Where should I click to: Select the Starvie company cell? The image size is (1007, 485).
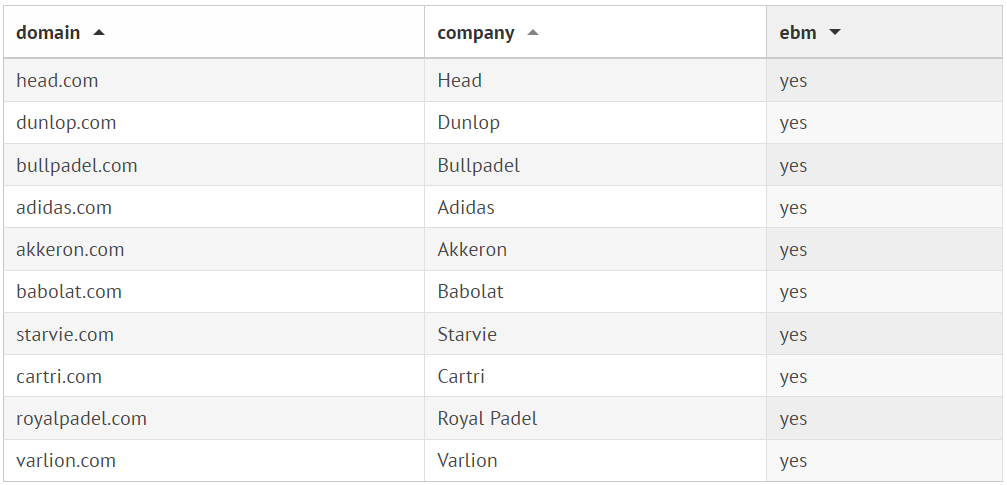(467, 334)
